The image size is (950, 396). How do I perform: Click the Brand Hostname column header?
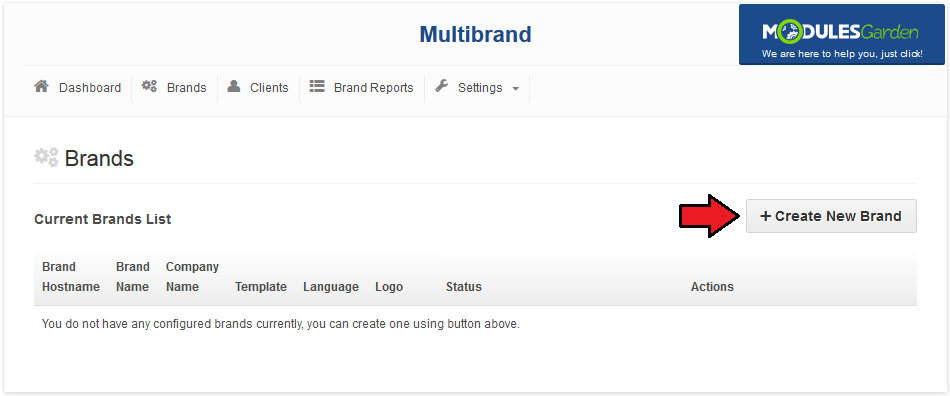coord(71,277)
